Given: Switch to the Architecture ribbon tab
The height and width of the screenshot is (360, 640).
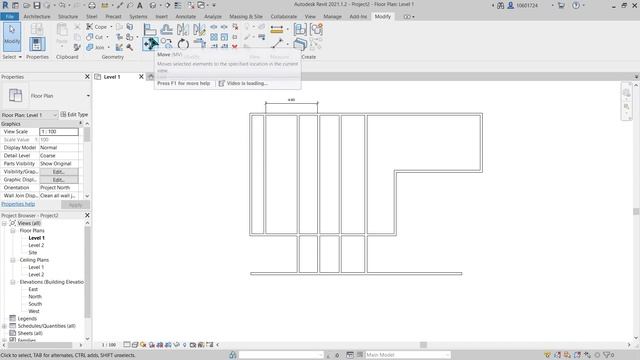Looking at the screenshot, I should click(x=37, y=17).
